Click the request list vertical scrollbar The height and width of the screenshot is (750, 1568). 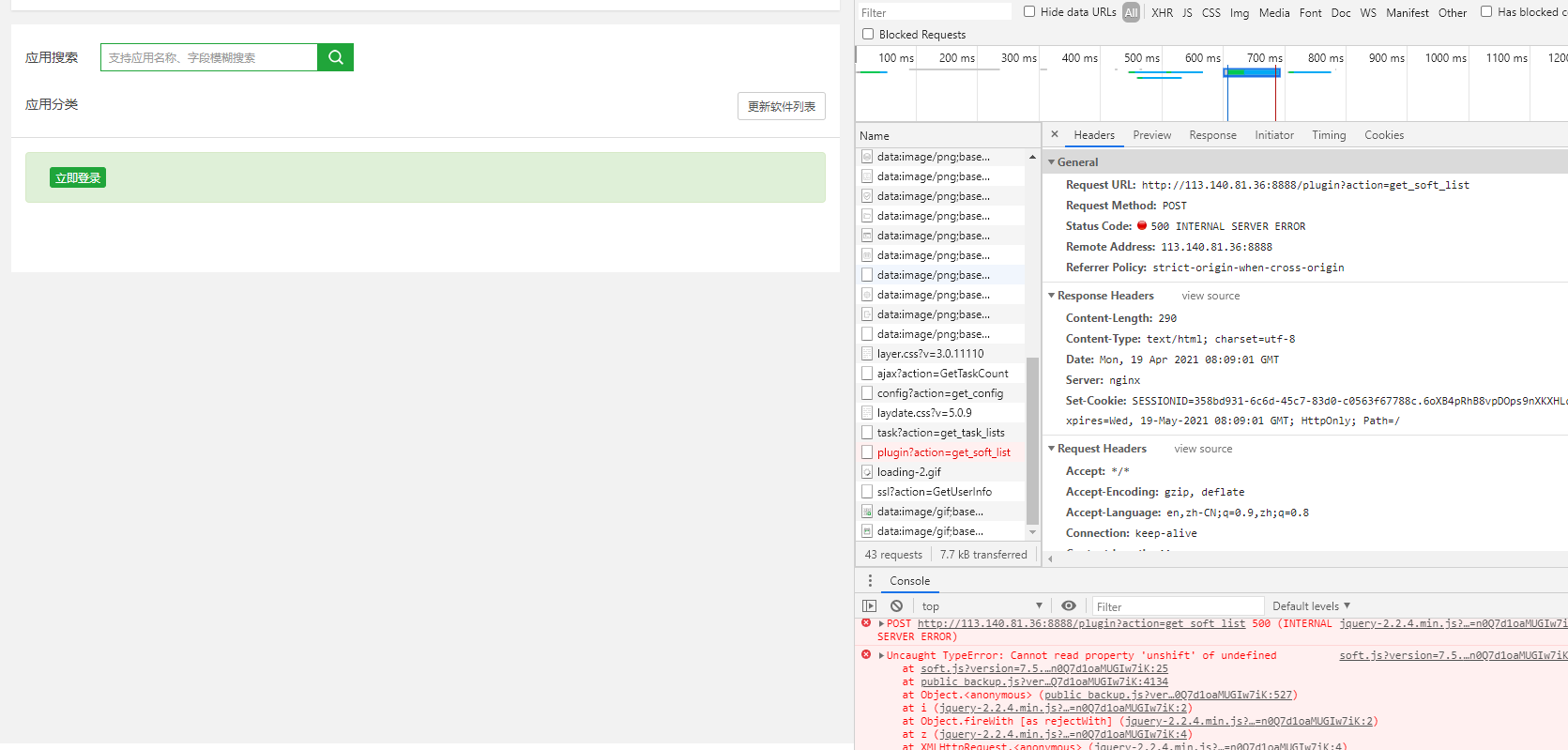pyautogui.click(x=1032, y=441)
